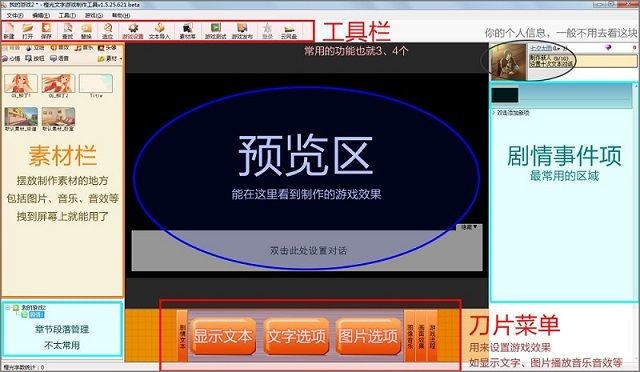
Task: Select the 画面效果 vertical tab
Action: (421, 336)
